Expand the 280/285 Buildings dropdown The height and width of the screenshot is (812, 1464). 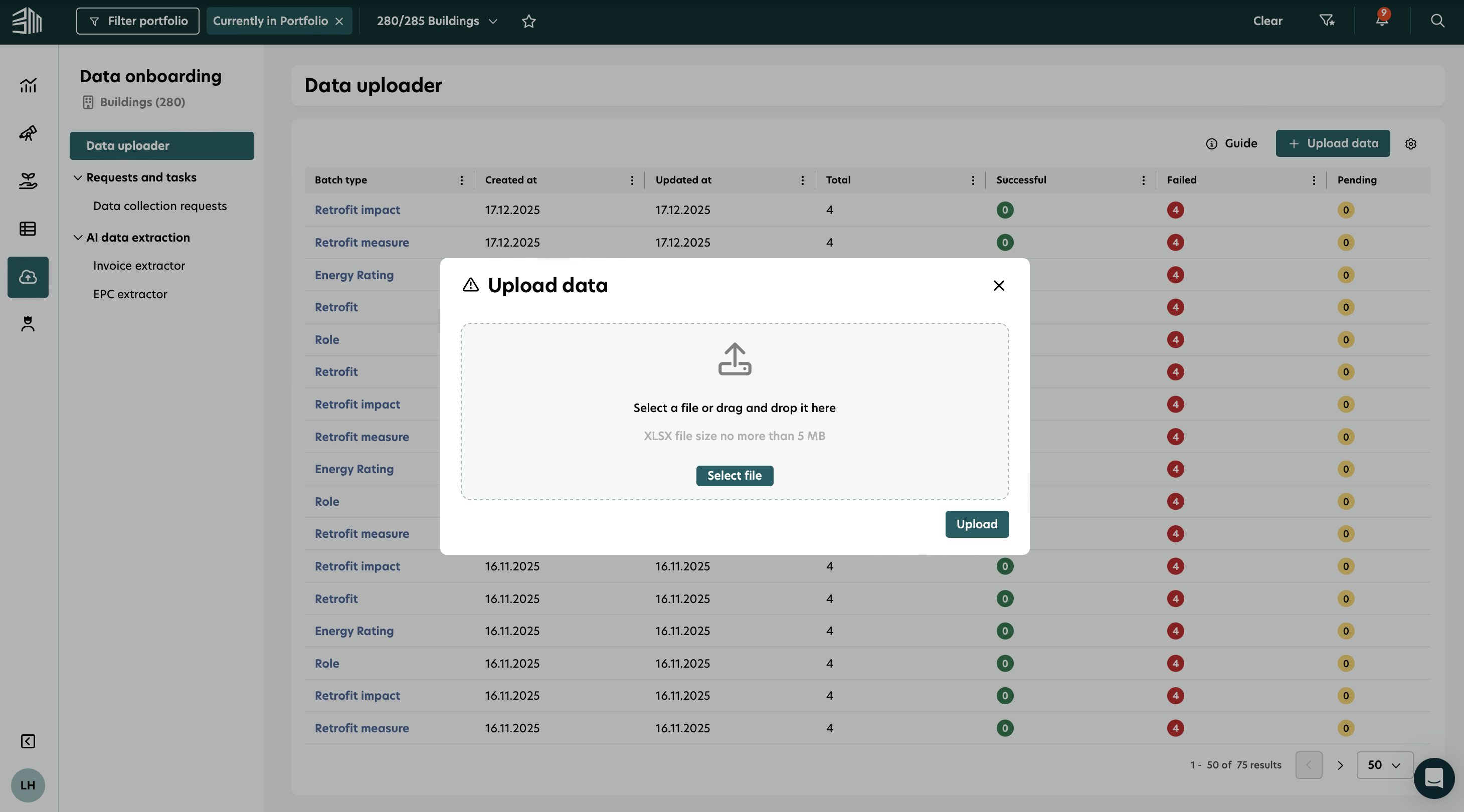493,22
